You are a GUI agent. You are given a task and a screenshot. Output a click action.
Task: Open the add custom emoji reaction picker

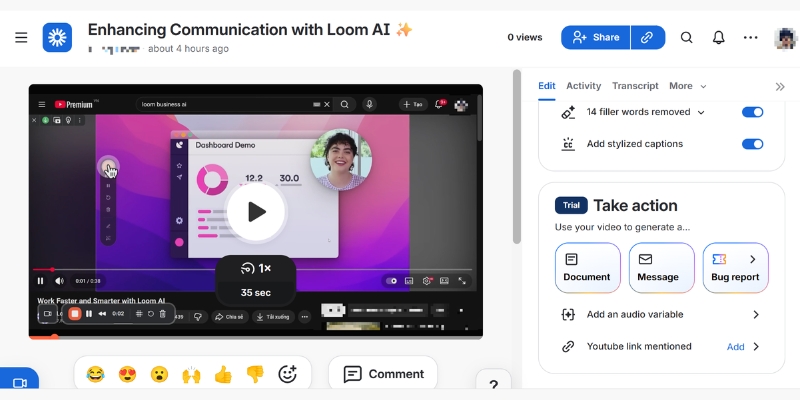(288, 374)
